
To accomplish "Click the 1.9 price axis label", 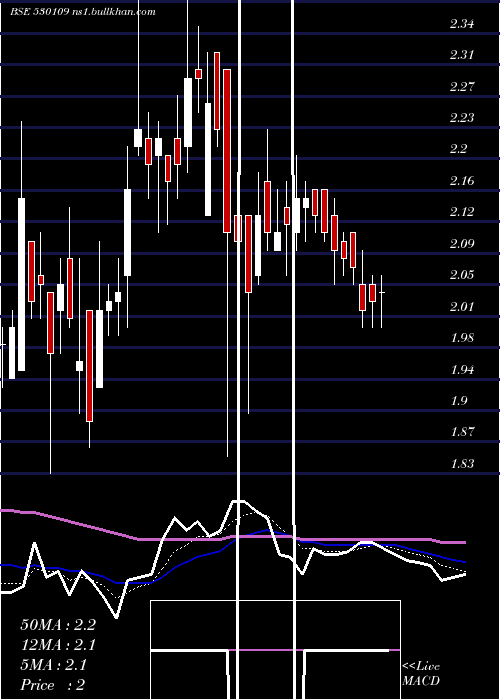I will pos(458,401).
